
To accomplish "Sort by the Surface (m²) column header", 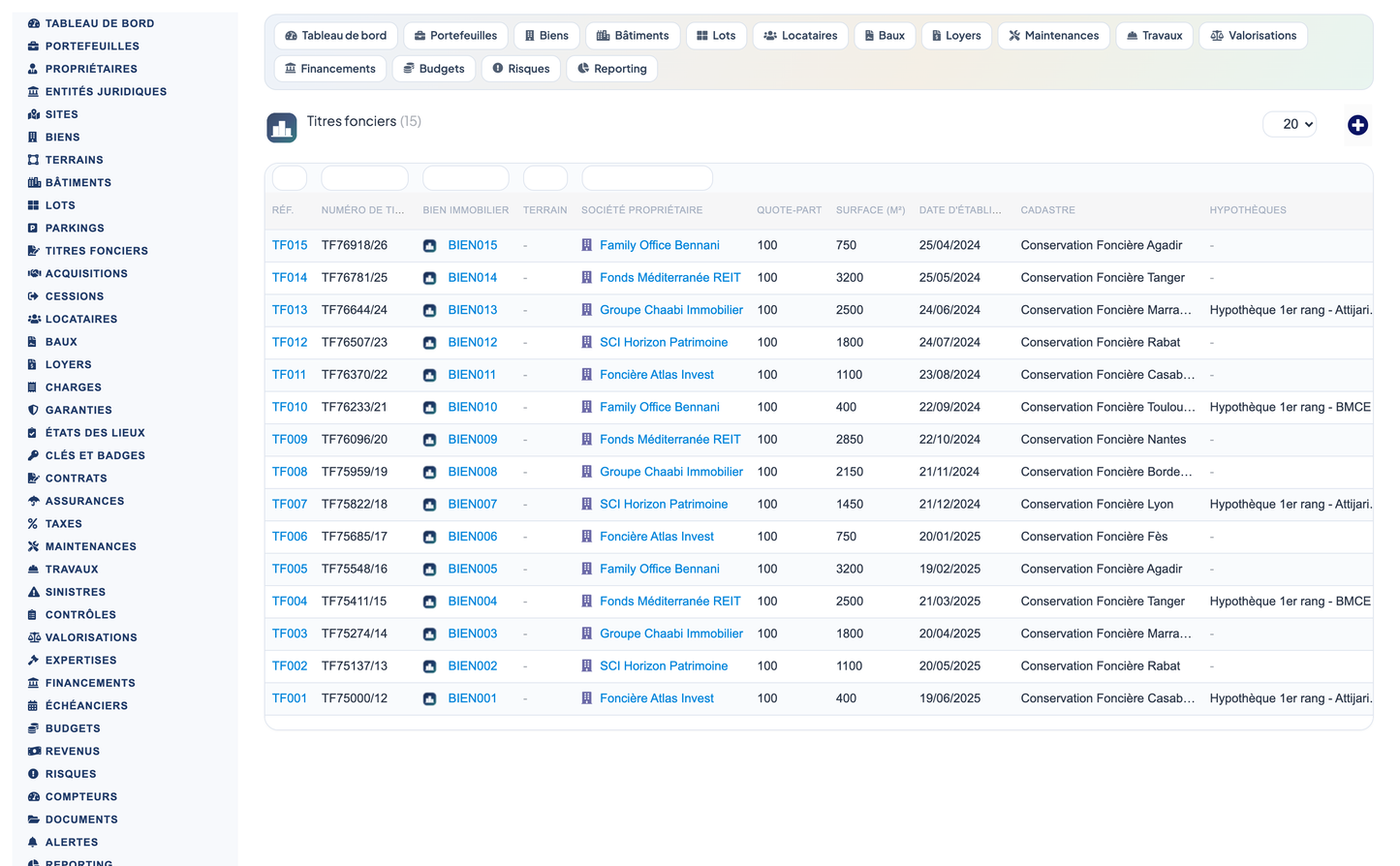I will click(870, 210).
